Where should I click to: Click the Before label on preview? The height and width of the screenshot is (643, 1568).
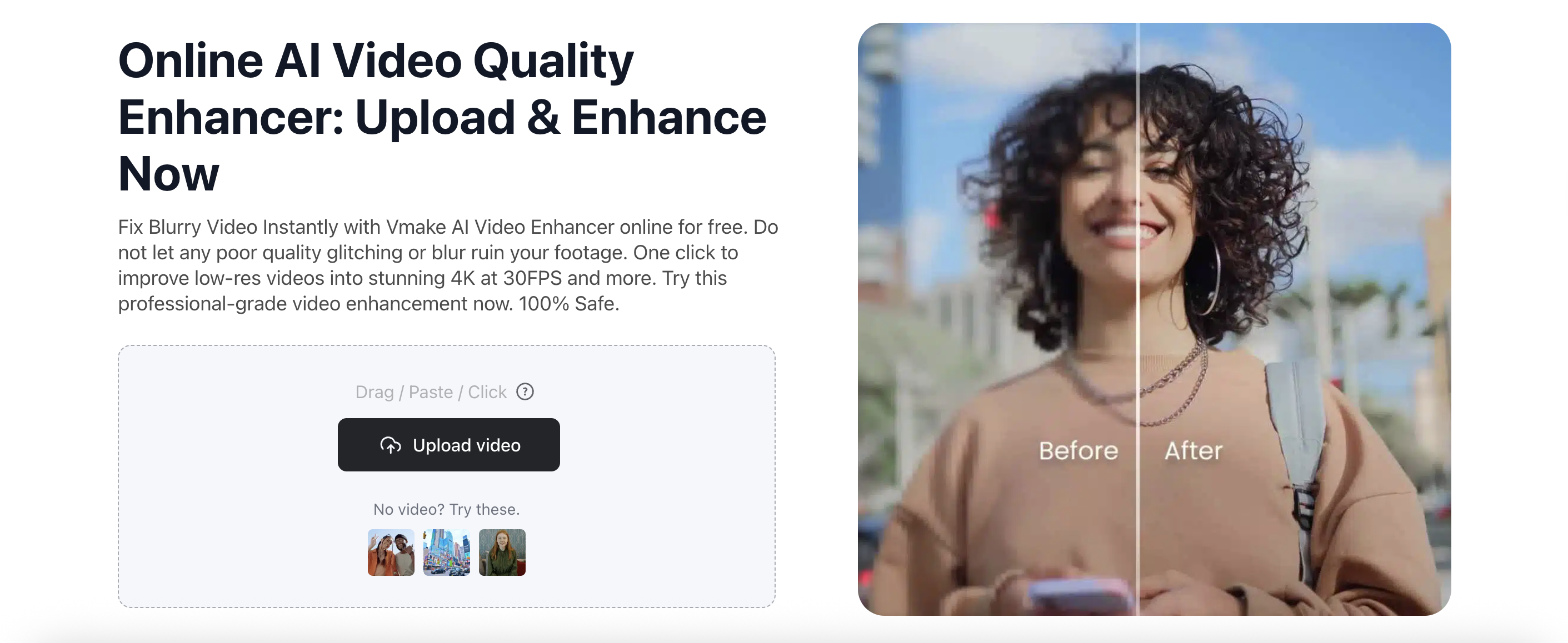(x=1078, y=451)
